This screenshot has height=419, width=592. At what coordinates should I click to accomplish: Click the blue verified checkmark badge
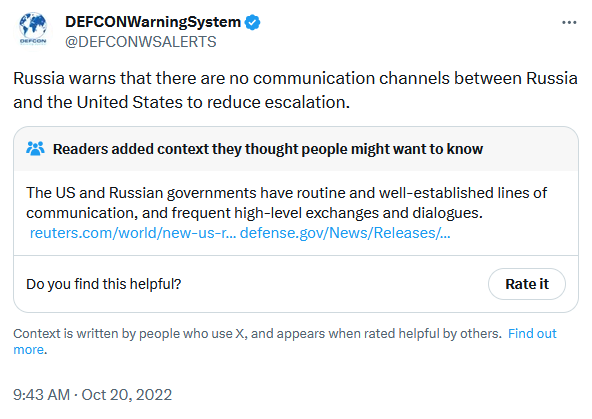point(253,22)
